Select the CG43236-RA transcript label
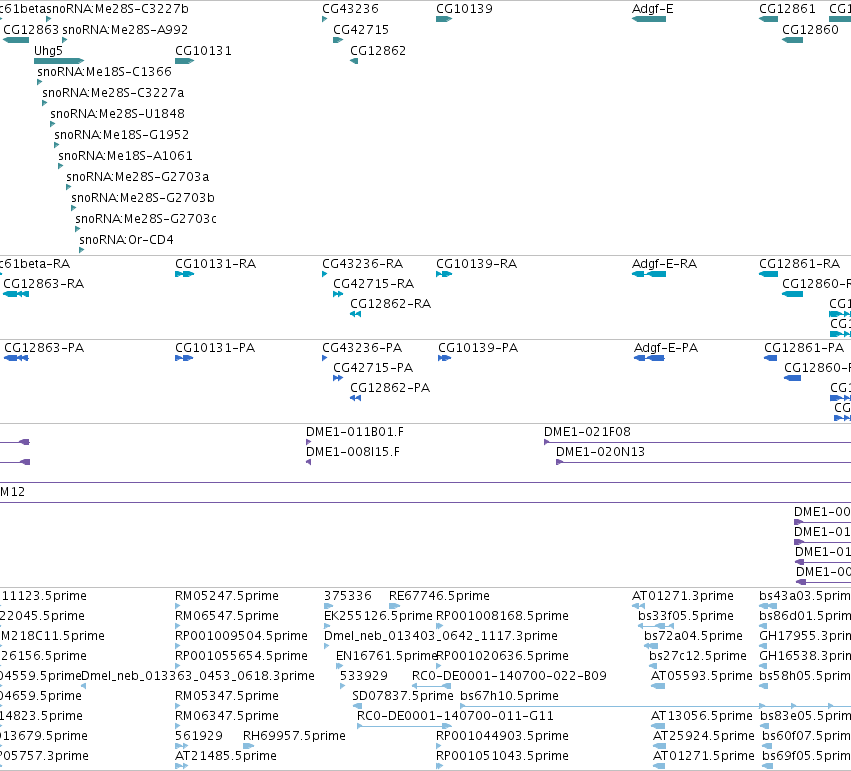 [x=363, y=264]
